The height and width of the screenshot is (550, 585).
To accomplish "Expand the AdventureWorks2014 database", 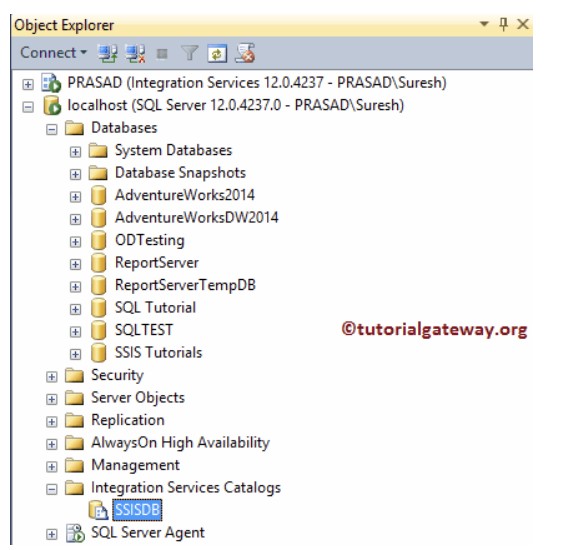I will (75, 197).
